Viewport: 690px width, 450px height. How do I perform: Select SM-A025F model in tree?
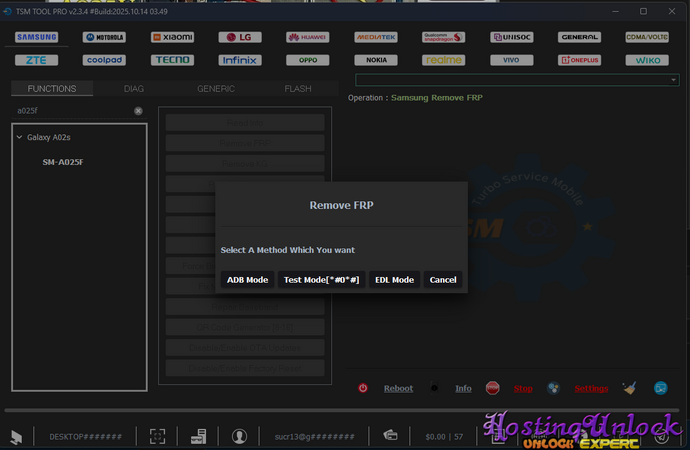tap(62, 161)
